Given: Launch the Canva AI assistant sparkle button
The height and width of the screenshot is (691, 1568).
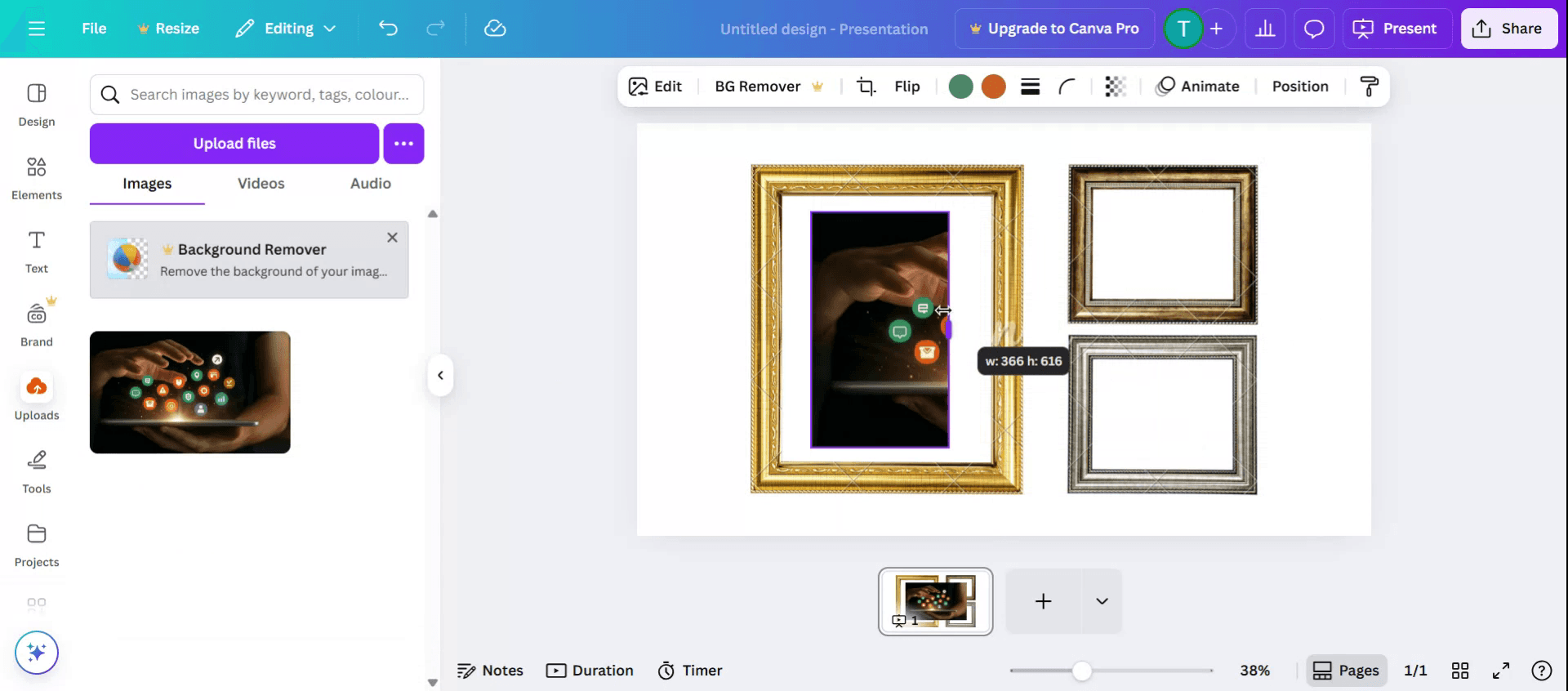Looking at the screenshot, I should click(37, 653).
